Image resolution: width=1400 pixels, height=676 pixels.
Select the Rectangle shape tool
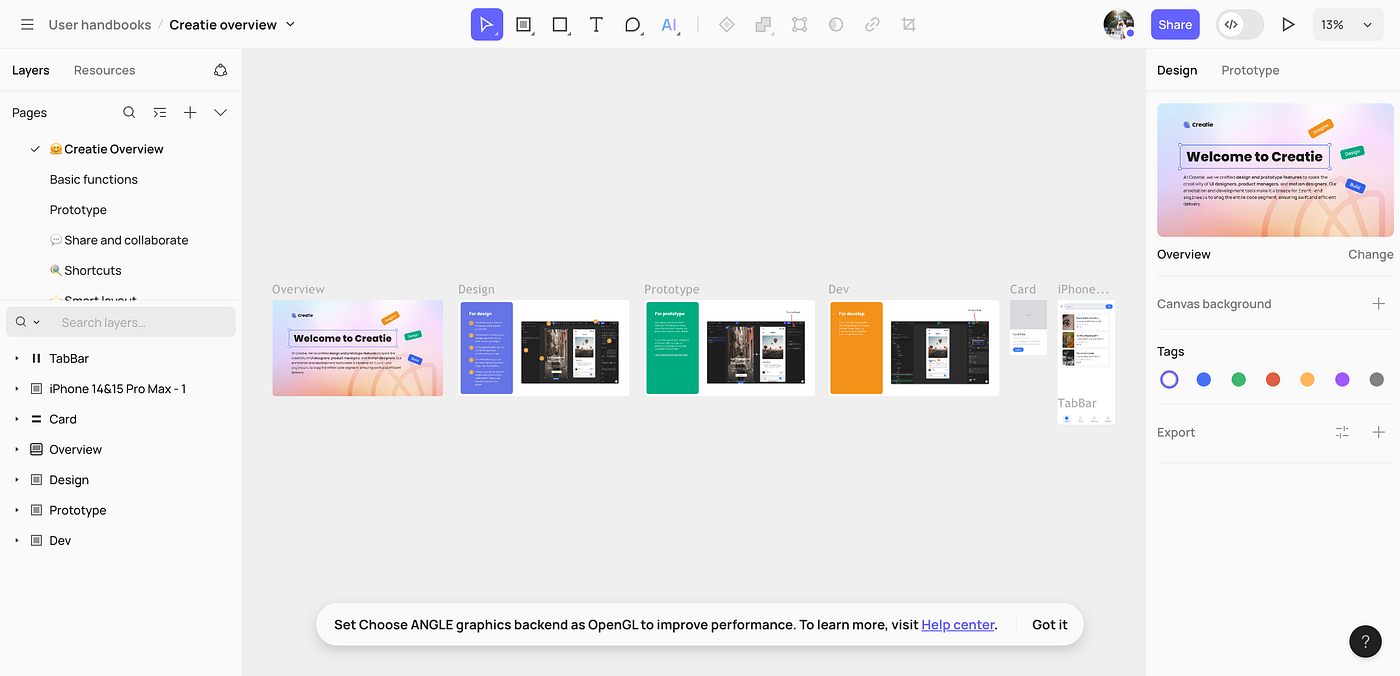pos(561,24)
